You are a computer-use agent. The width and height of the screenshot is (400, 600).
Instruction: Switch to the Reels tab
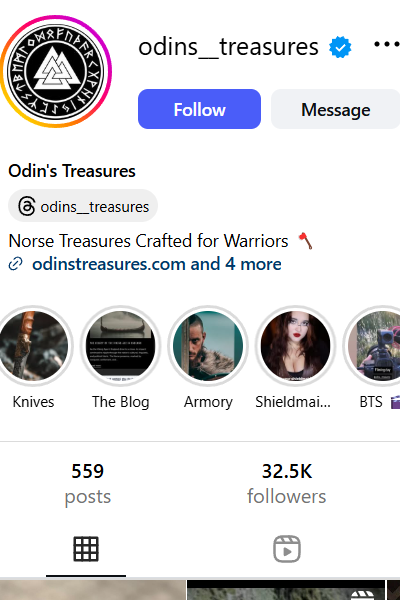pos(287,549)
